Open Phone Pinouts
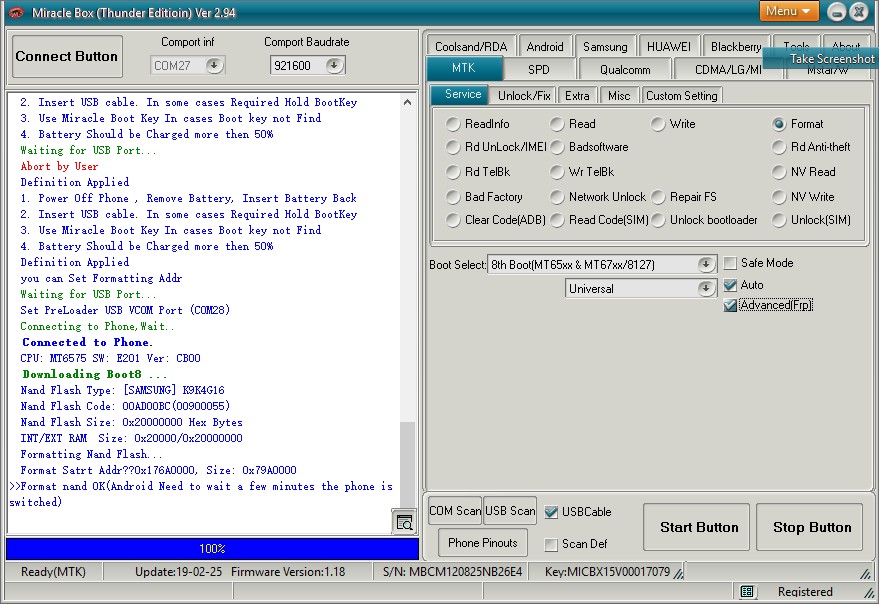Image resolution: width=879 pixels, height=604 pixels. [x=483, y=543]
